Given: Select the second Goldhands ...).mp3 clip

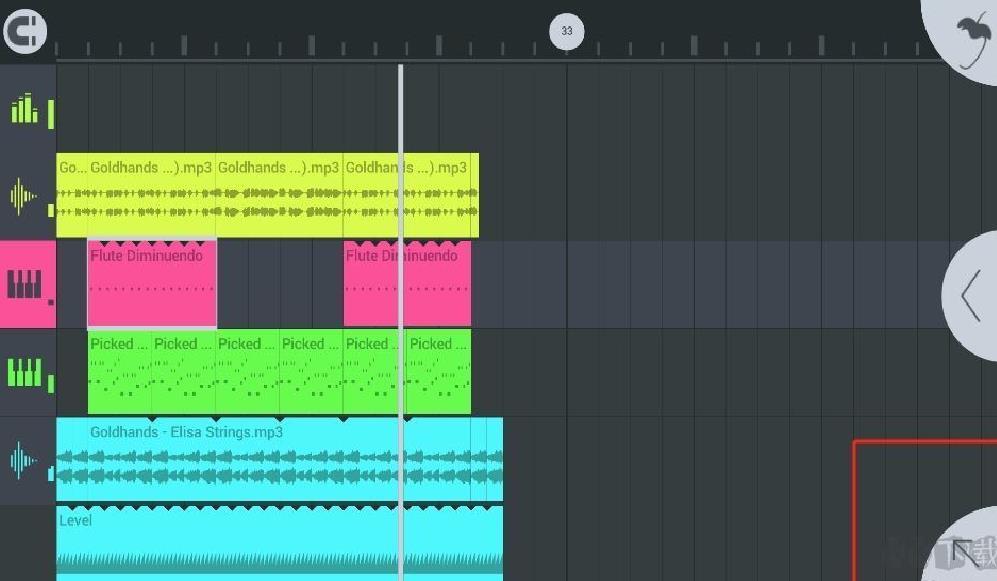Looking at the screenshot, I should (151, 195).
